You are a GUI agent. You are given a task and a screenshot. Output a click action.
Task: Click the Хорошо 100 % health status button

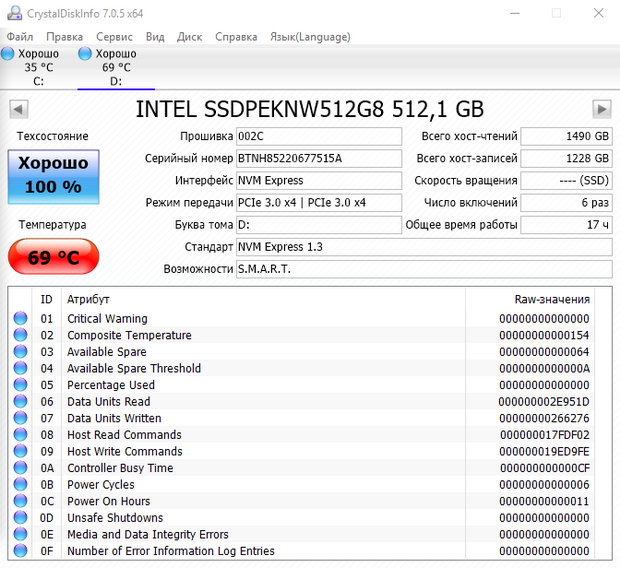pos(53,176)
